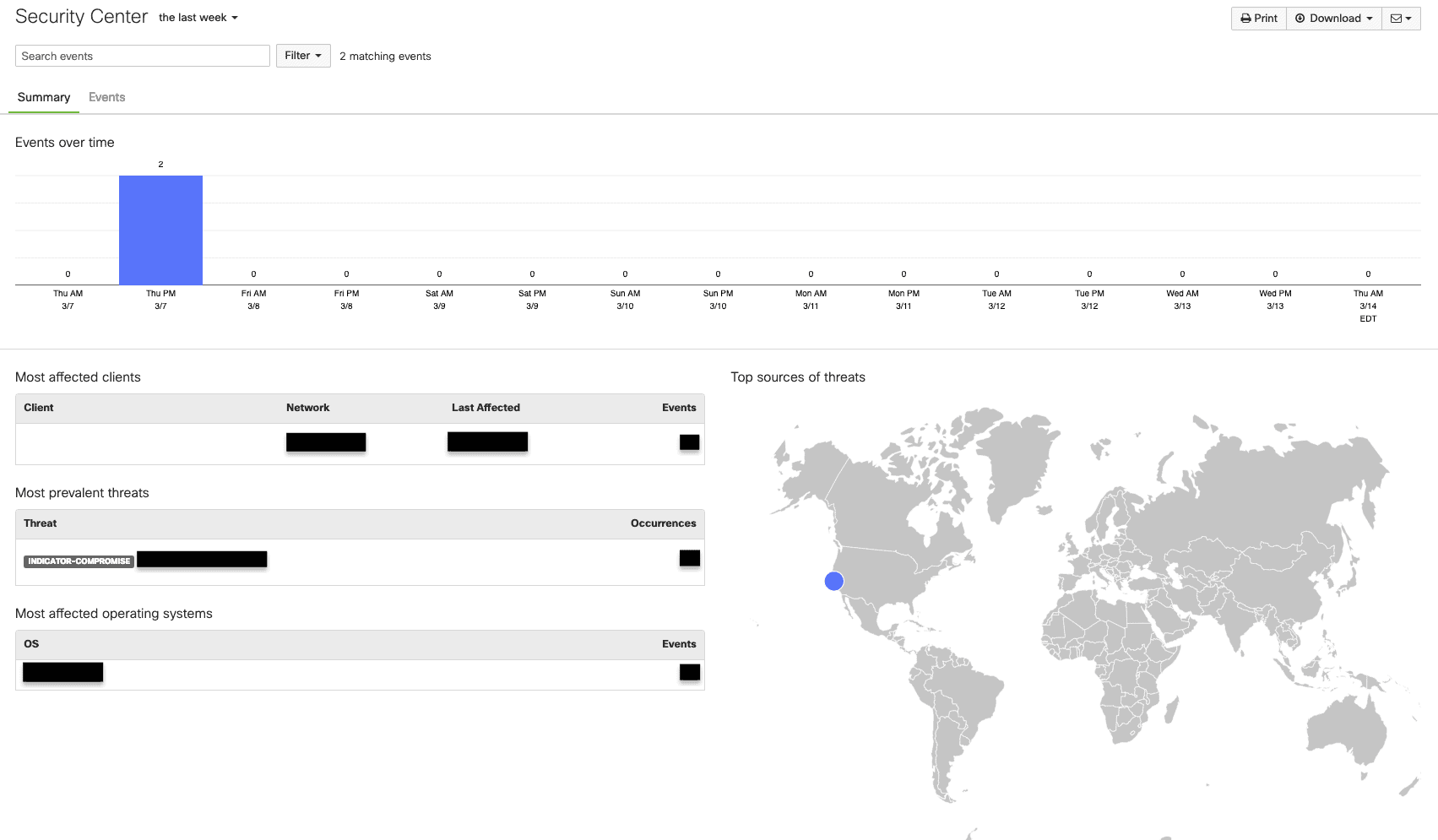The height and width of the screenshot is (840, 1438).
Task: Open the Filter dropdown
Action: 302,55
